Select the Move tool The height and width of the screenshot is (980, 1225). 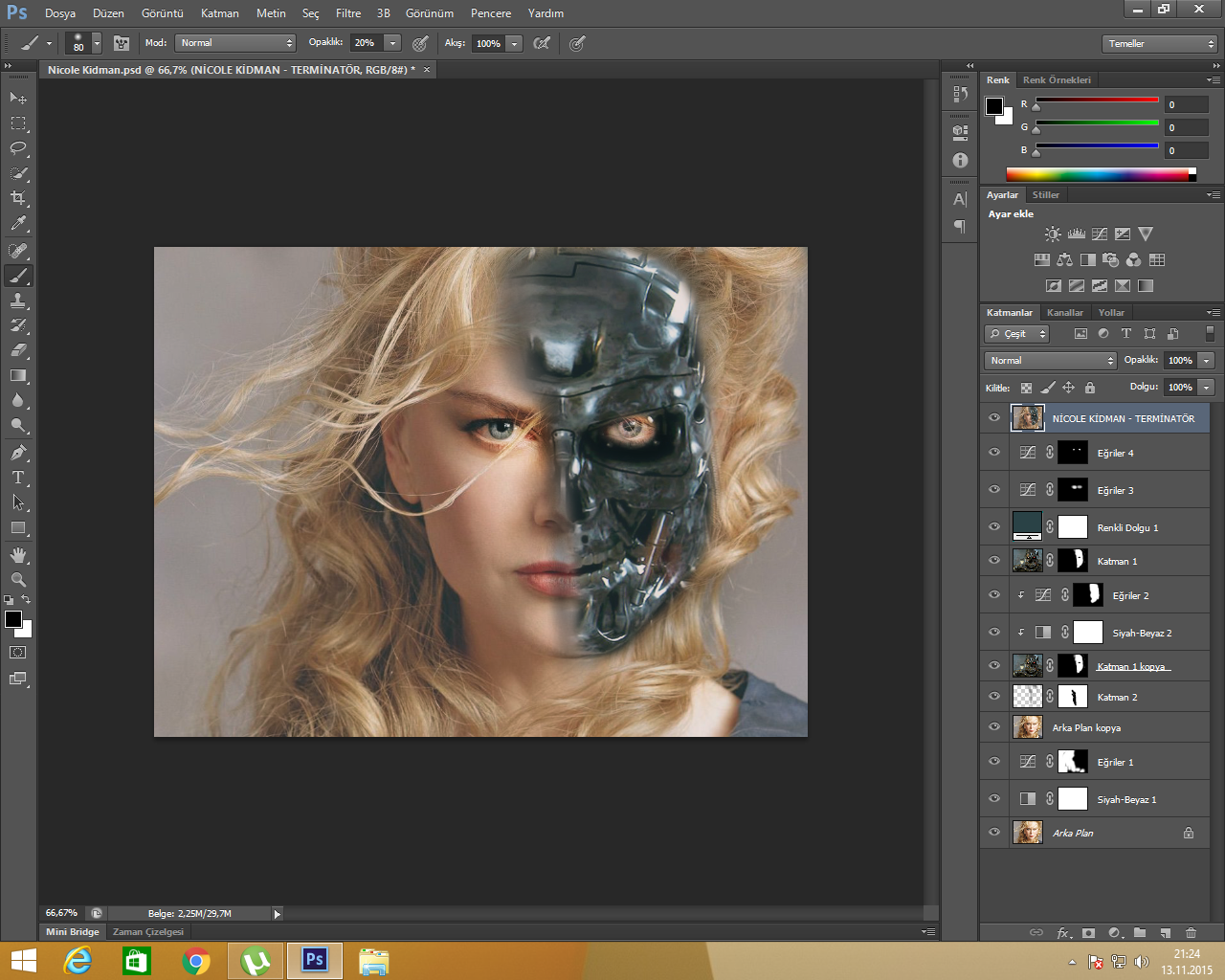(18, 98)
